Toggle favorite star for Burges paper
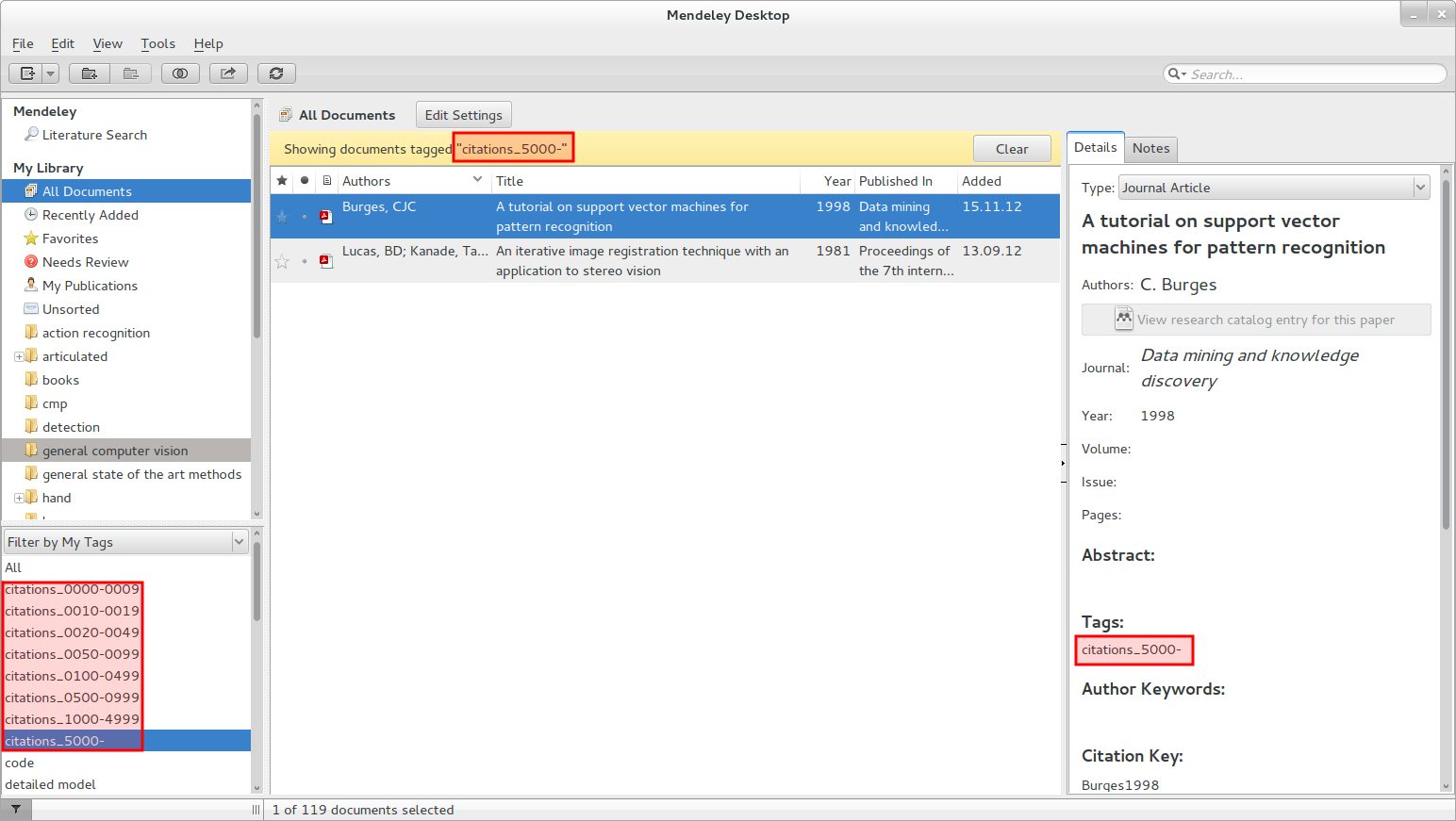Screen dimensions: 1456x821 coord(282,217)
